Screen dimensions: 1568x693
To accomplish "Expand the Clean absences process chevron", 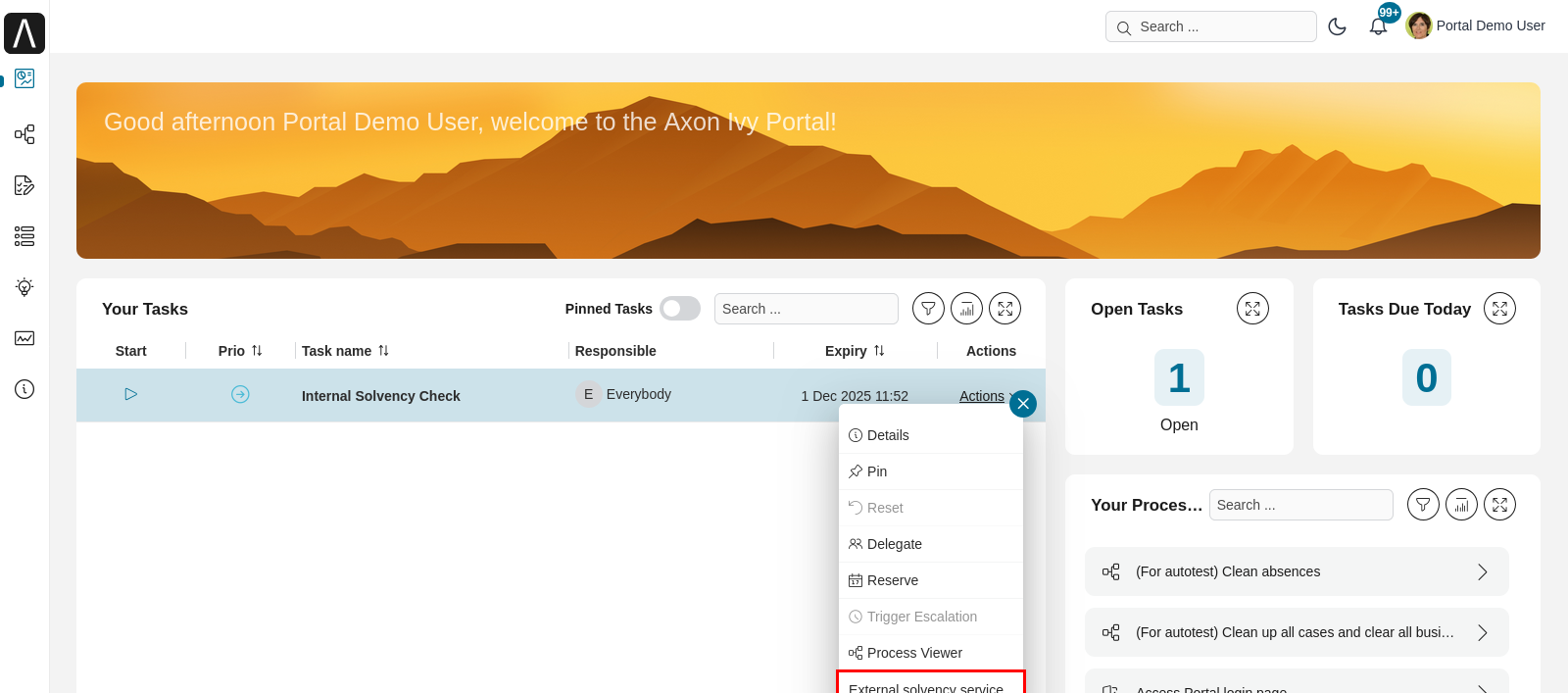I will click(1482, 572).
